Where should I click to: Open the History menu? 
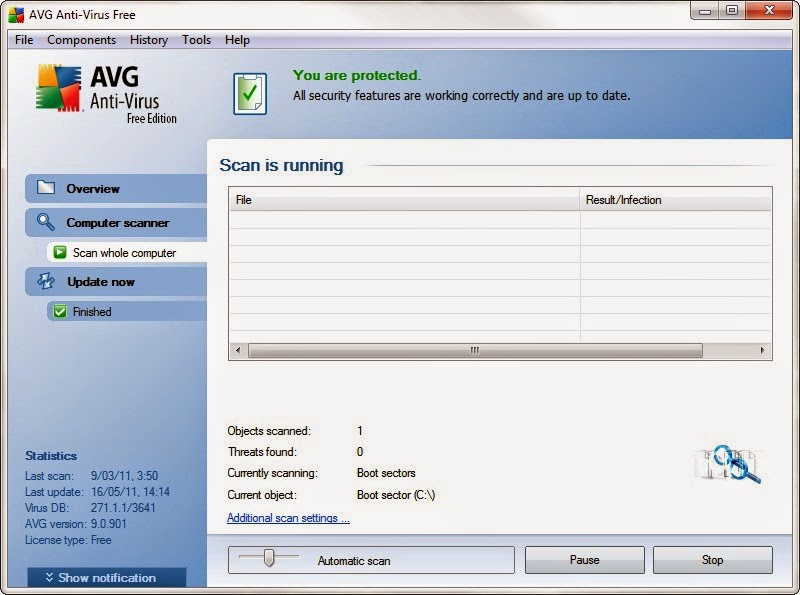click(x=148, y=40)
